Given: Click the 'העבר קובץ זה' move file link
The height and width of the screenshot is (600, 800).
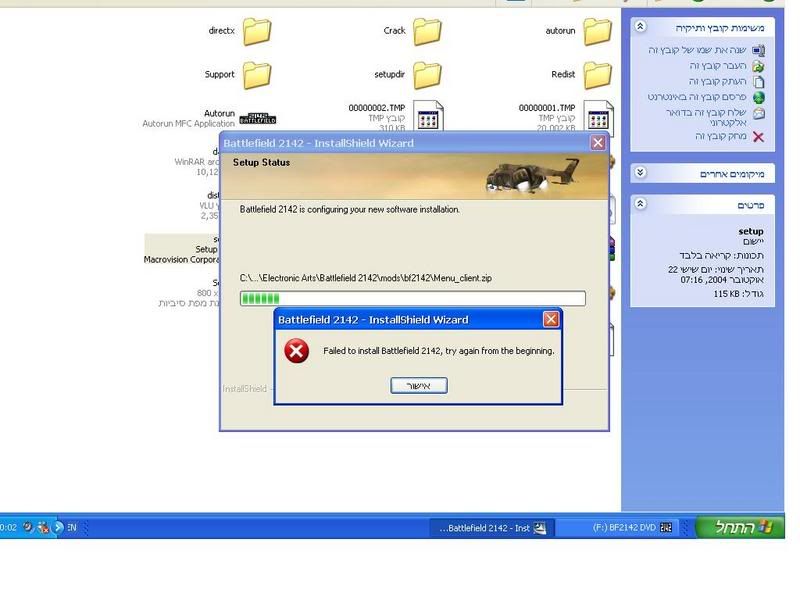Looking at the screenshot, I should point(718,66).
